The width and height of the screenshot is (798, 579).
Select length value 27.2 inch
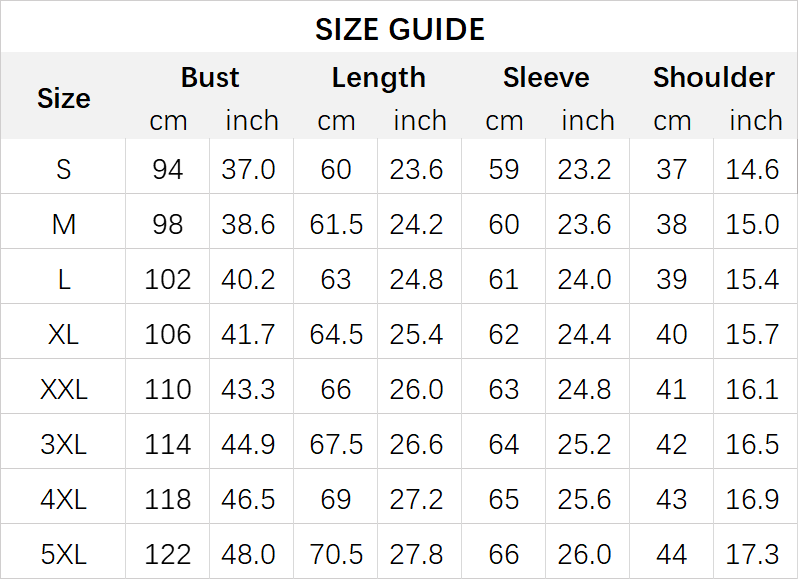(x=417, y=498)
